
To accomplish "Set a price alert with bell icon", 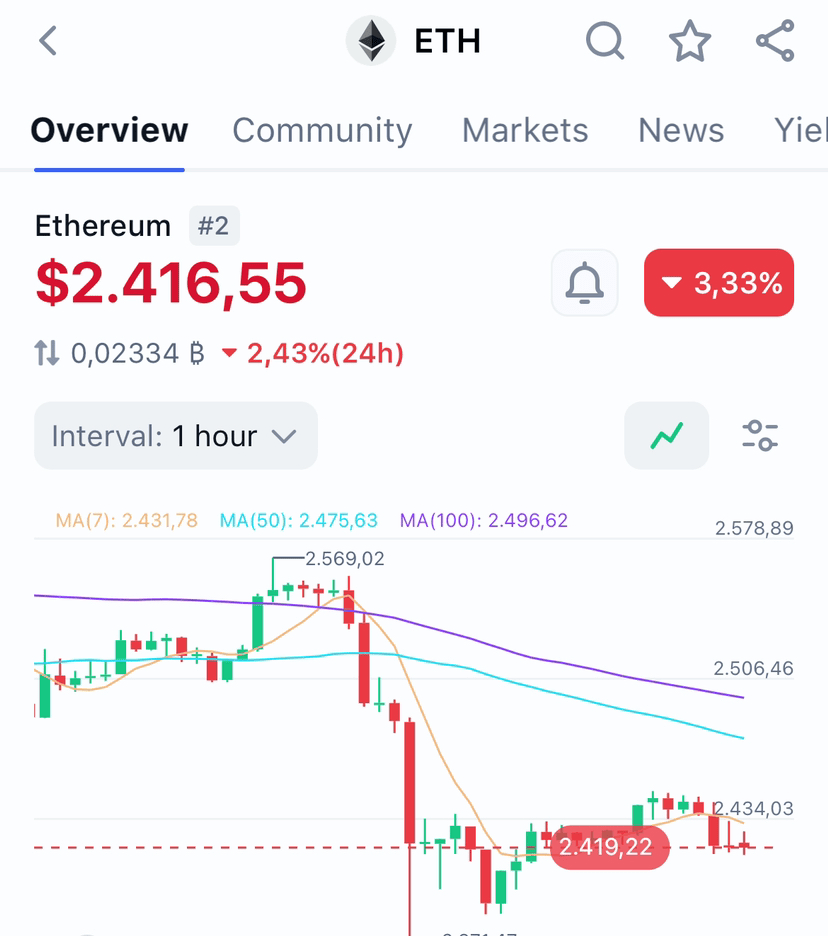I will click(x=585, y=283).
